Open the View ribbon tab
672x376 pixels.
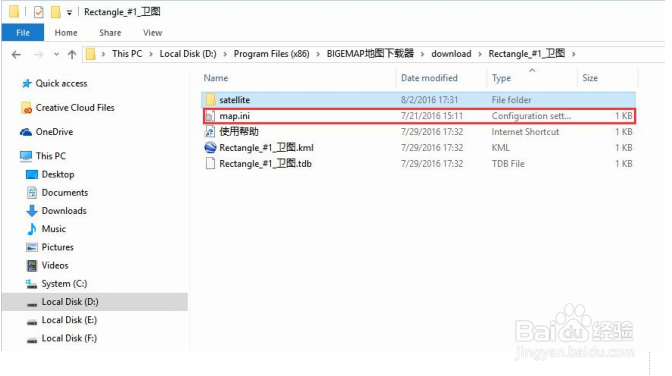pos(153,33)
